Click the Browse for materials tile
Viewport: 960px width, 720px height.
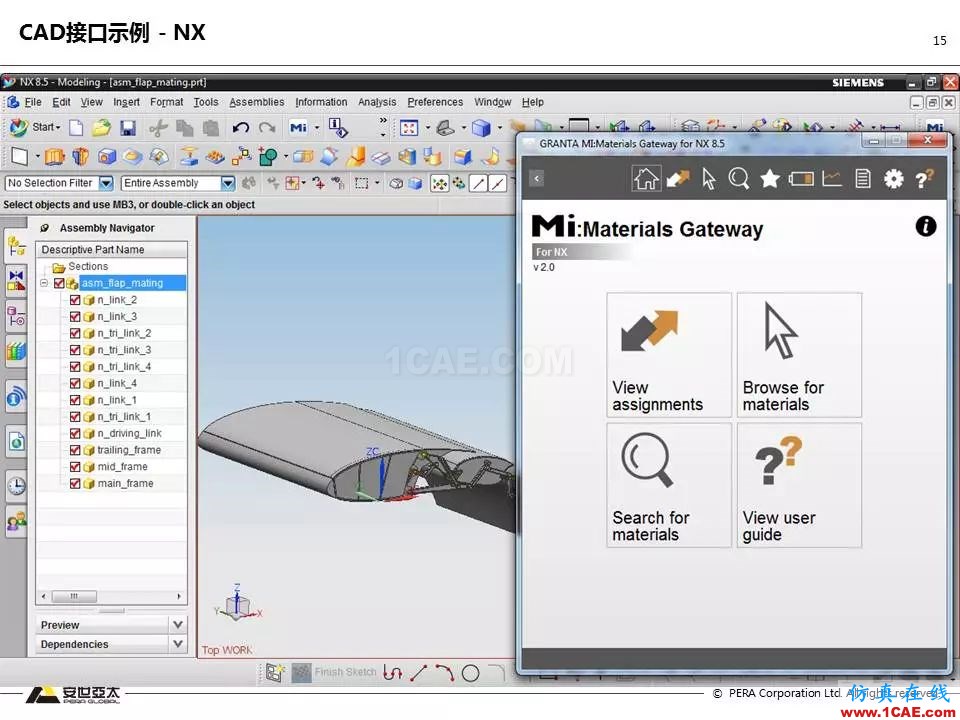pos(800,355)
